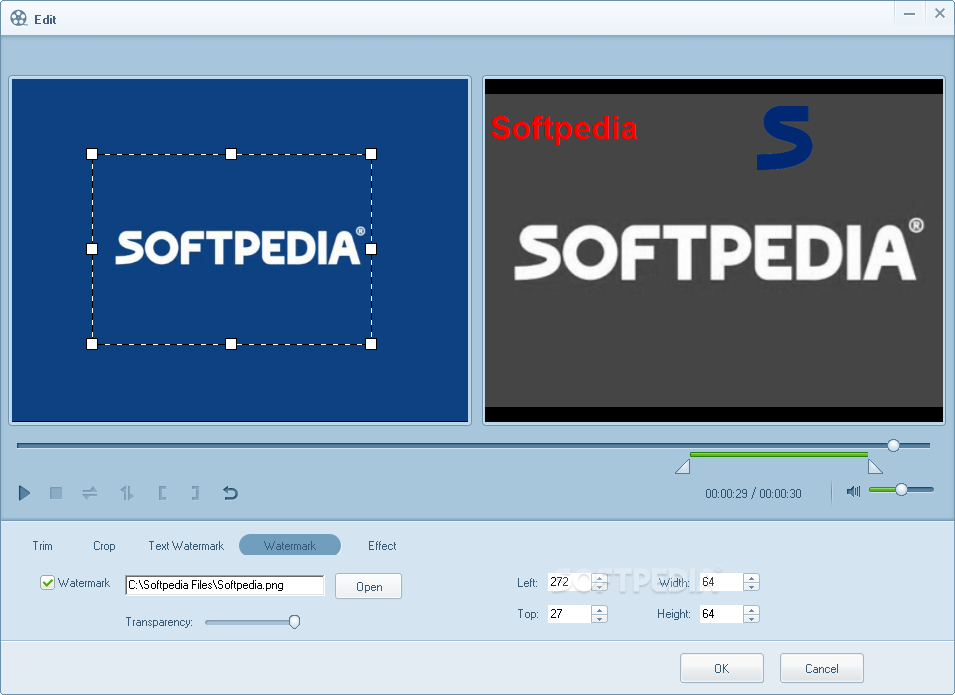This screenshot has width=955, height=695.
Task: Click top-left handle of selection box
Action: (x=92, y=154)
